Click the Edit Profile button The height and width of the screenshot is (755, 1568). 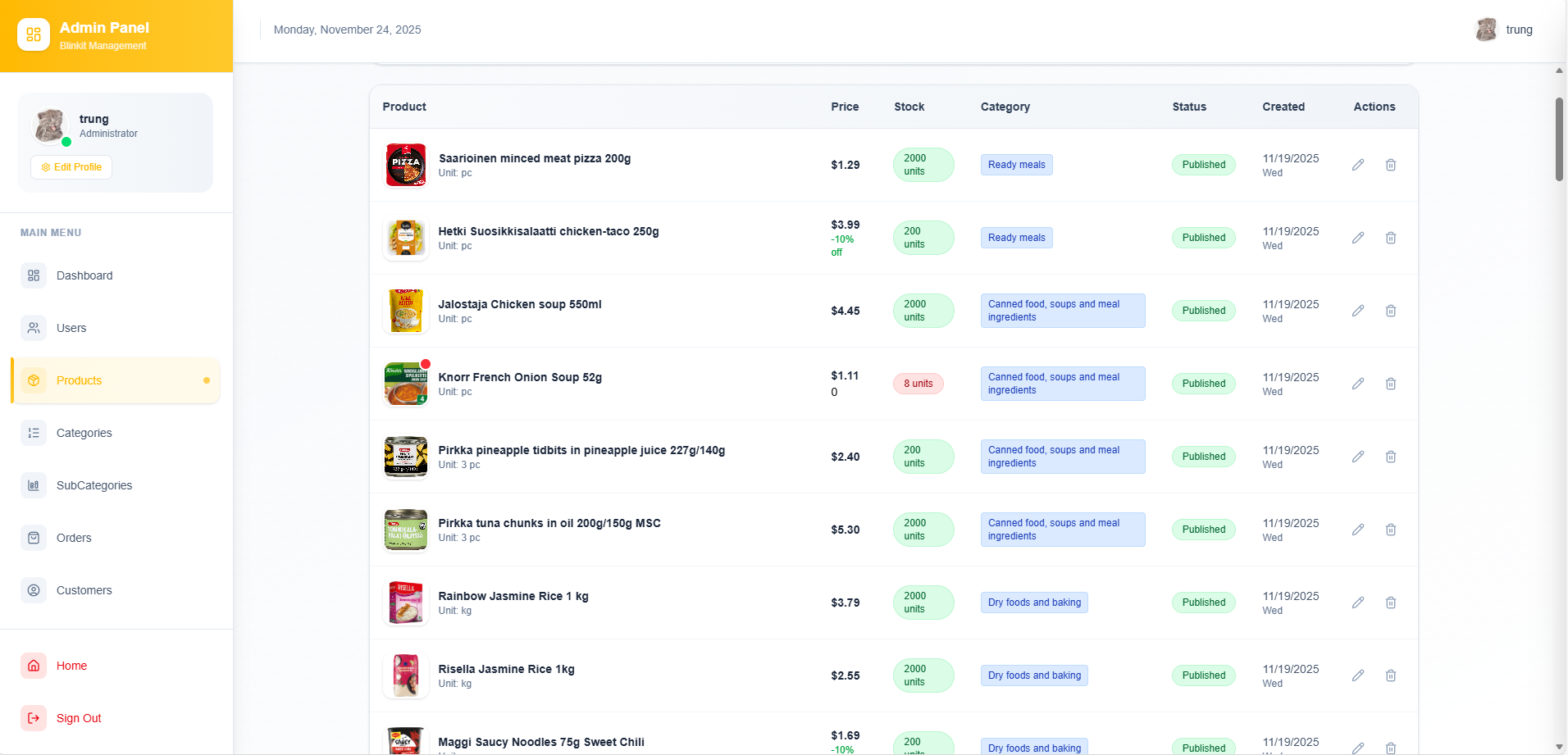click(x=71, y=167)
